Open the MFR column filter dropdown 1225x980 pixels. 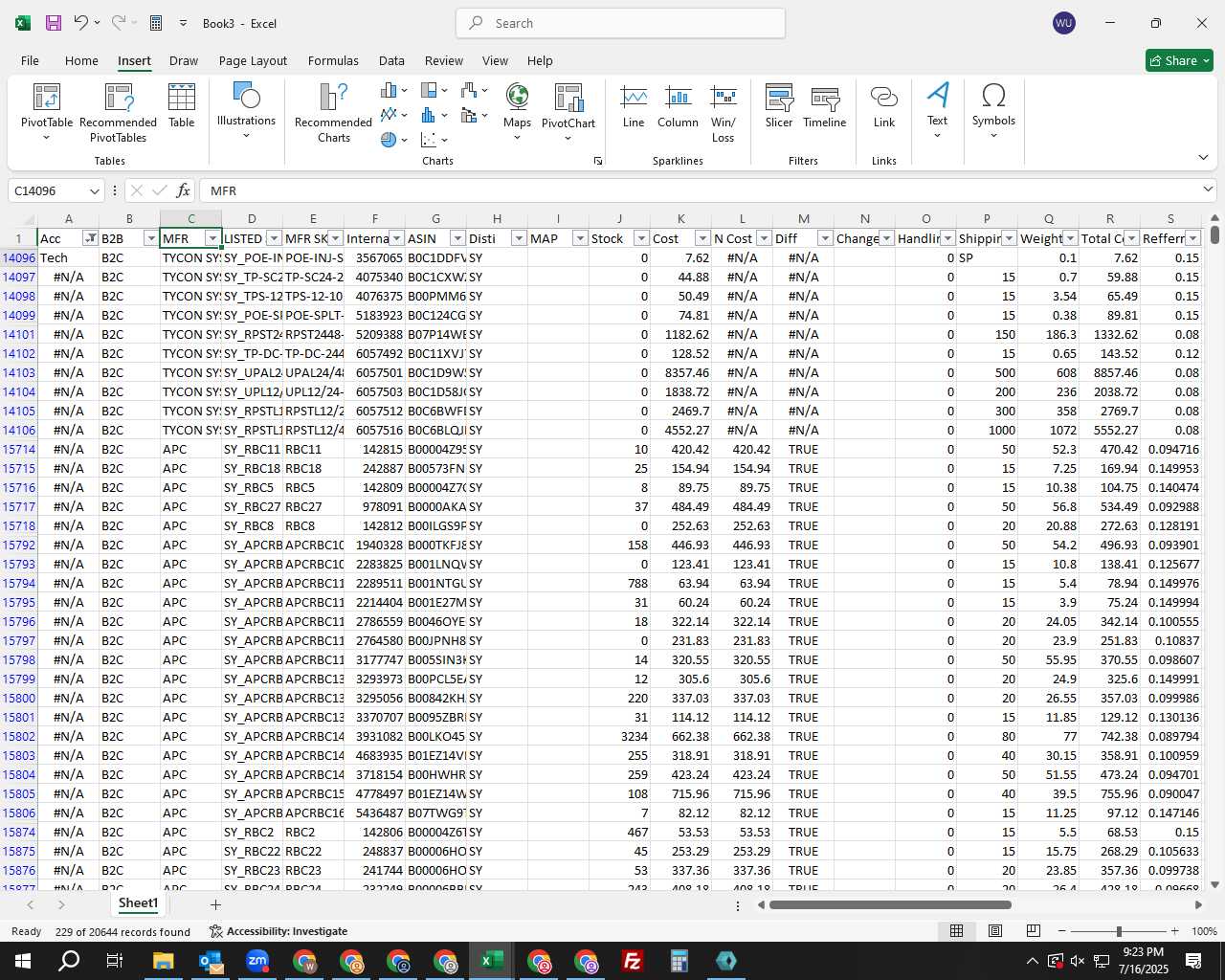click(212, 238)
